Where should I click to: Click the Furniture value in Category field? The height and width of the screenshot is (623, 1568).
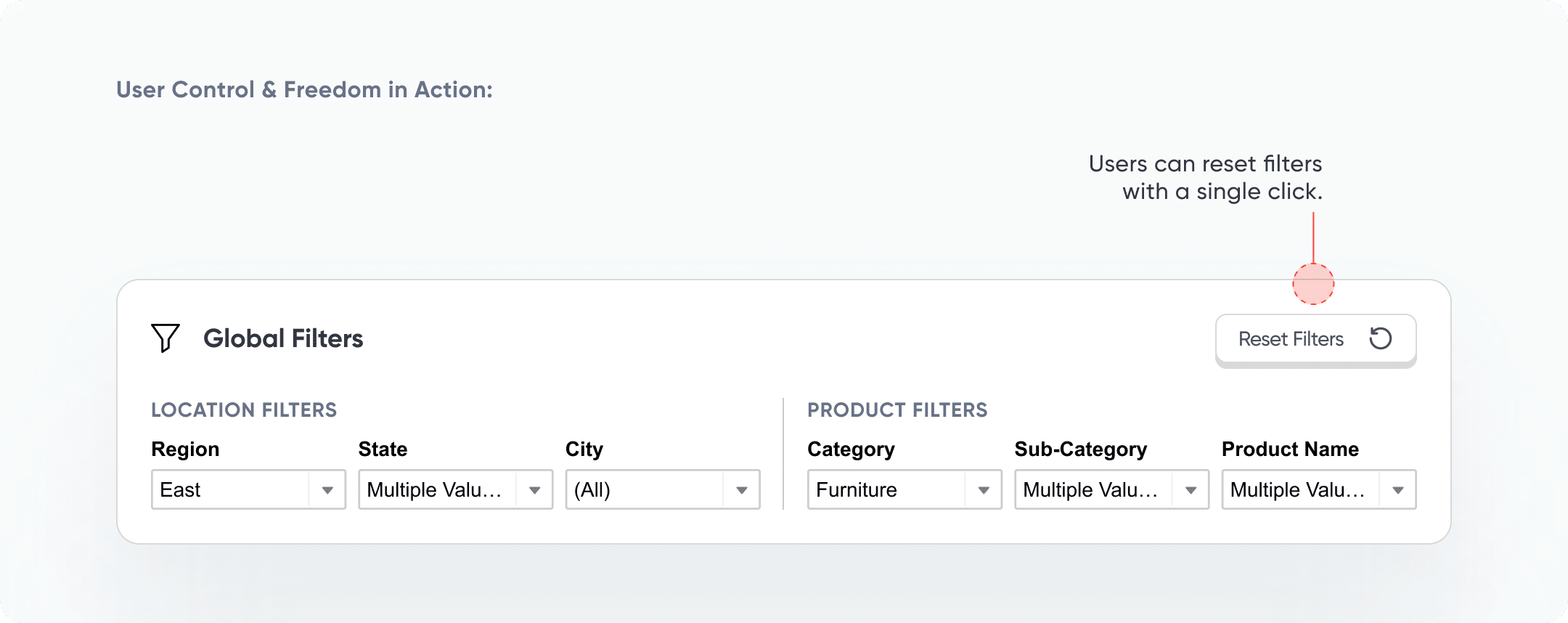click(857, 490)
